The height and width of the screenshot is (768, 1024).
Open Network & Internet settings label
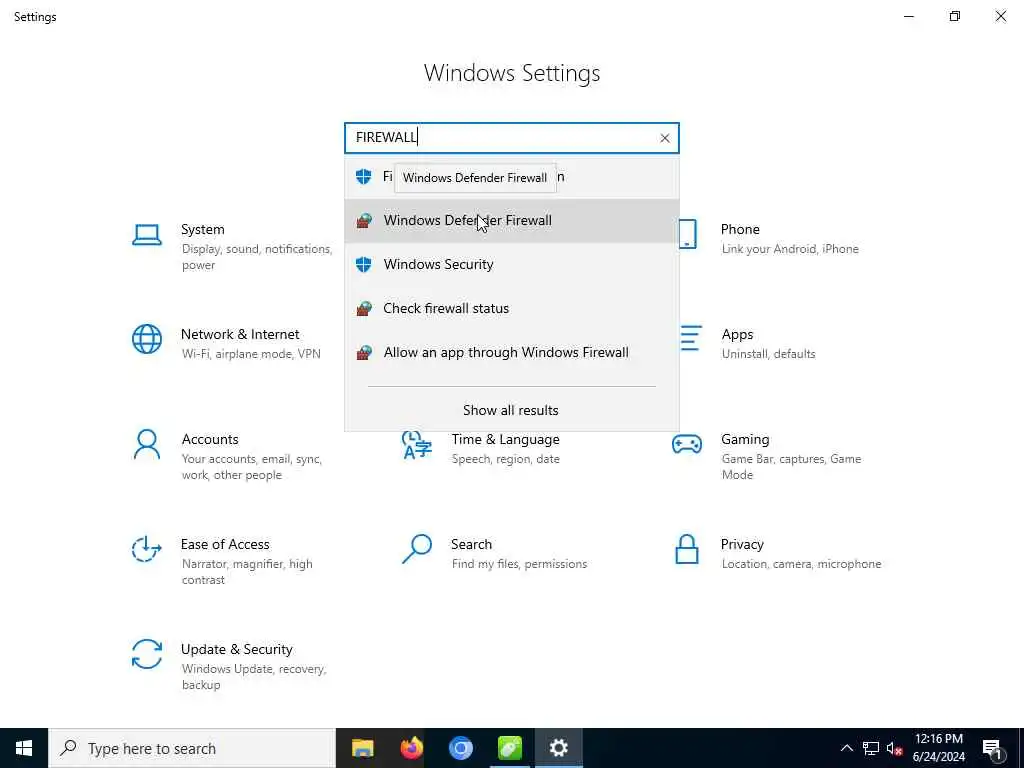(240, 334)
